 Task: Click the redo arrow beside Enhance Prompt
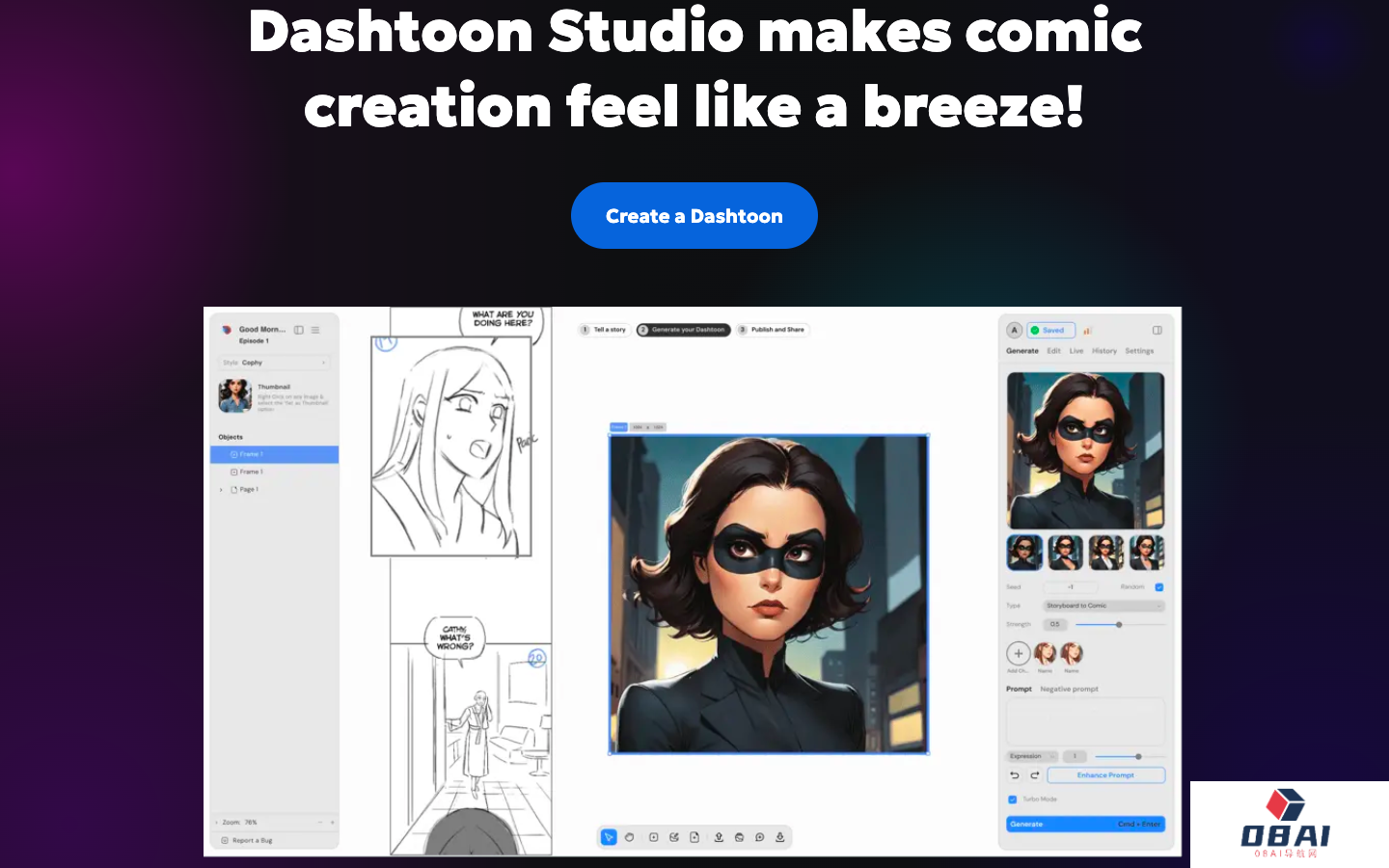[x=1035, y=775]
